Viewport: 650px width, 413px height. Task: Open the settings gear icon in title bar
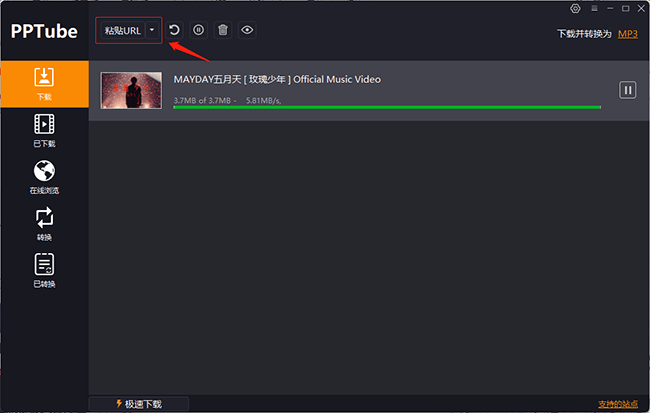point(575,8)
